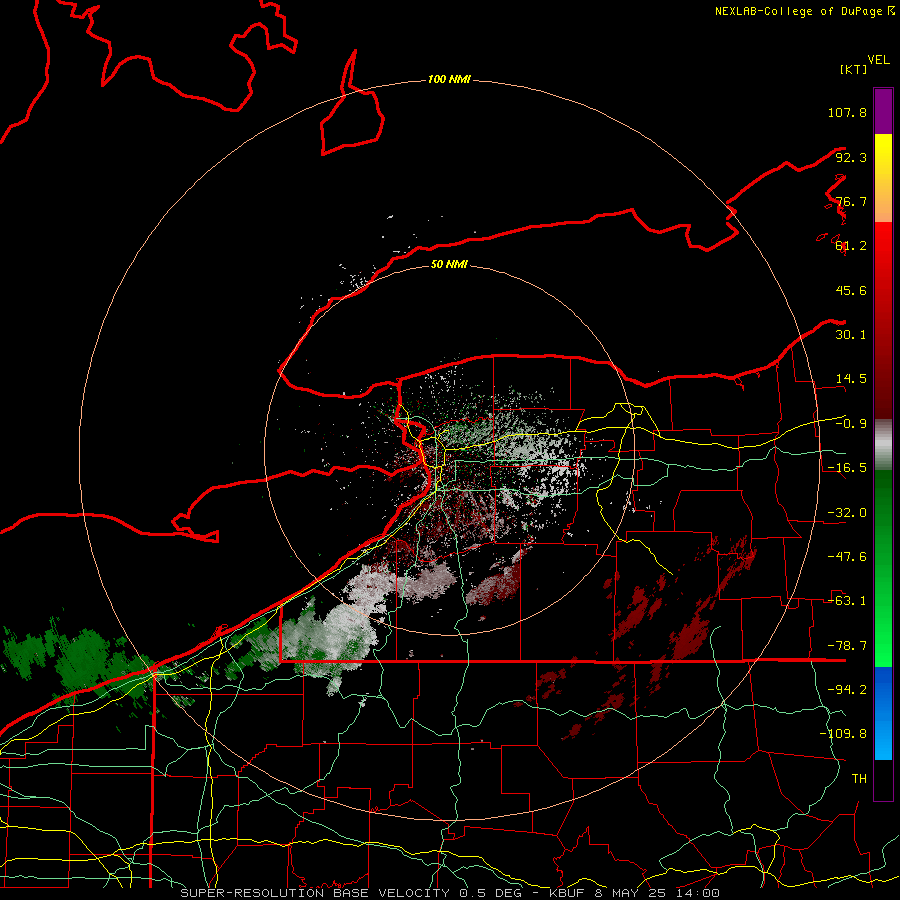
Task: Select the 76.7 velocity scale value
Action: point(851,201)
